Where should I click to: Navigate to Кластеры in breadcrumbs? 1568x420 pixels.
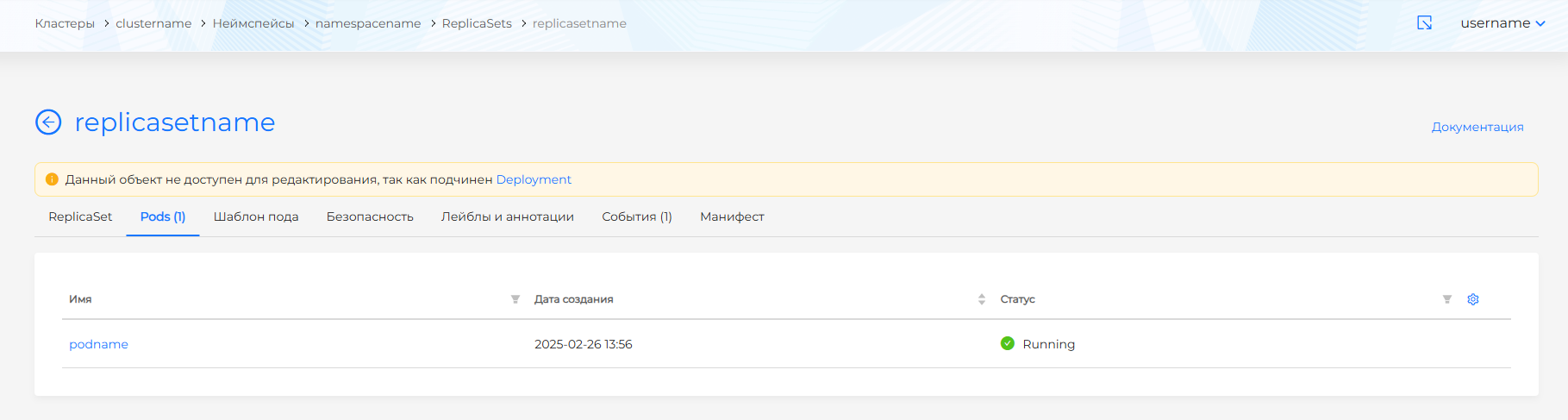pos(65,23)
